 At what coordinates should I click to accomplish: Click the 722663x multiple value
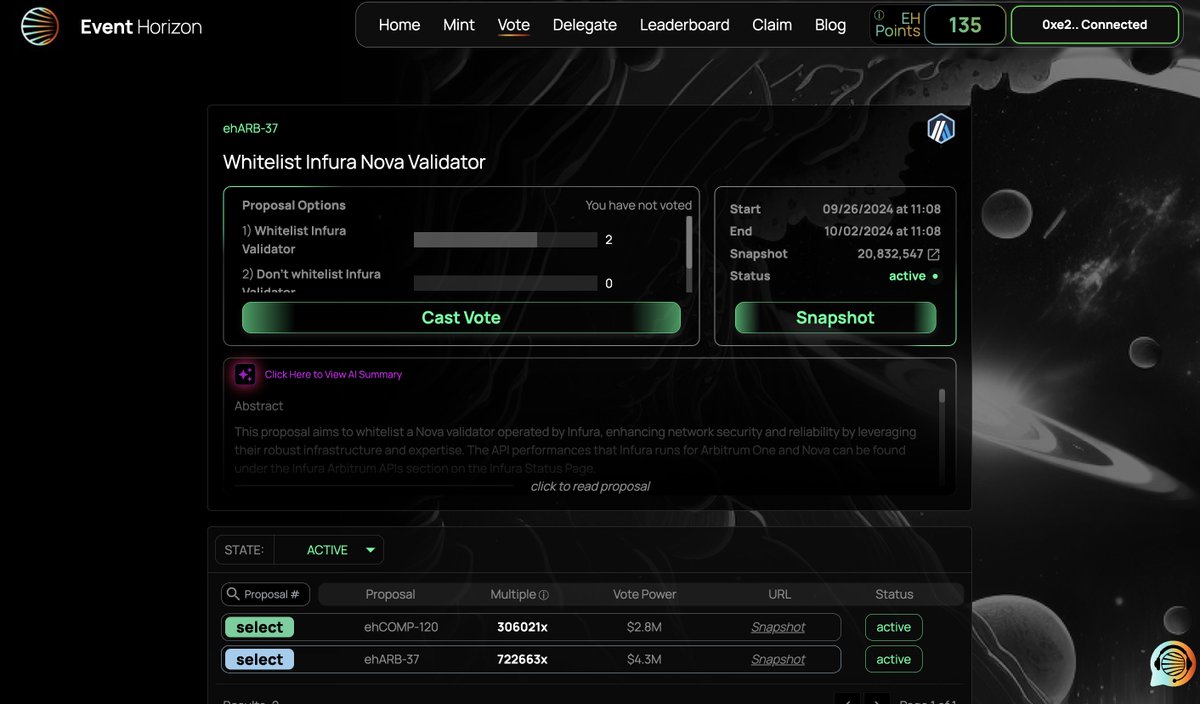522,659
